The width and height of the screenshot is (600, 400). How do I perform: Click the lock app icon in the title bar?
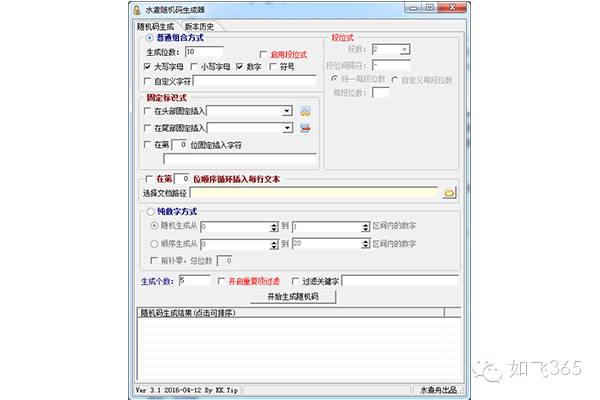pyautogui.click(x=137, y=10)
